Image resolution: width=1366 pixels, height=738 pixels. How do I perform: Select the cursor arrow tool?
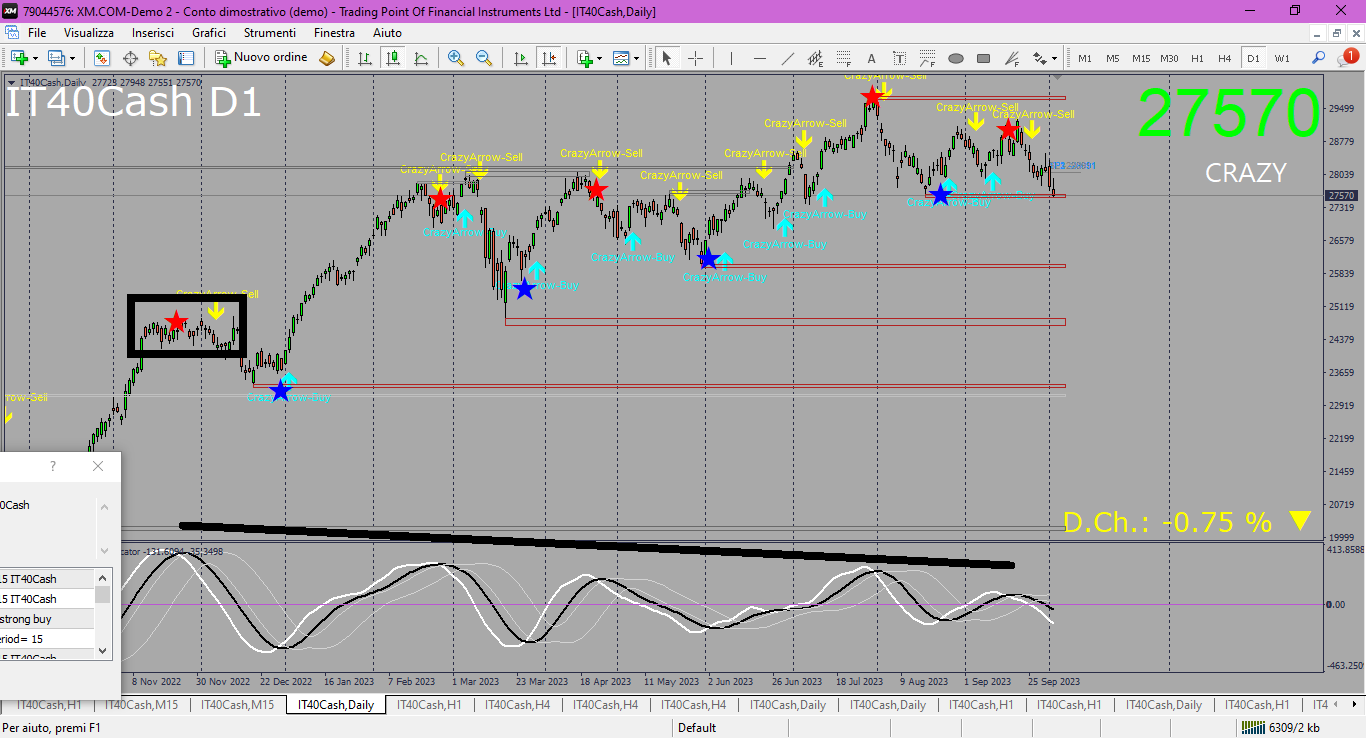click(668, 58)
